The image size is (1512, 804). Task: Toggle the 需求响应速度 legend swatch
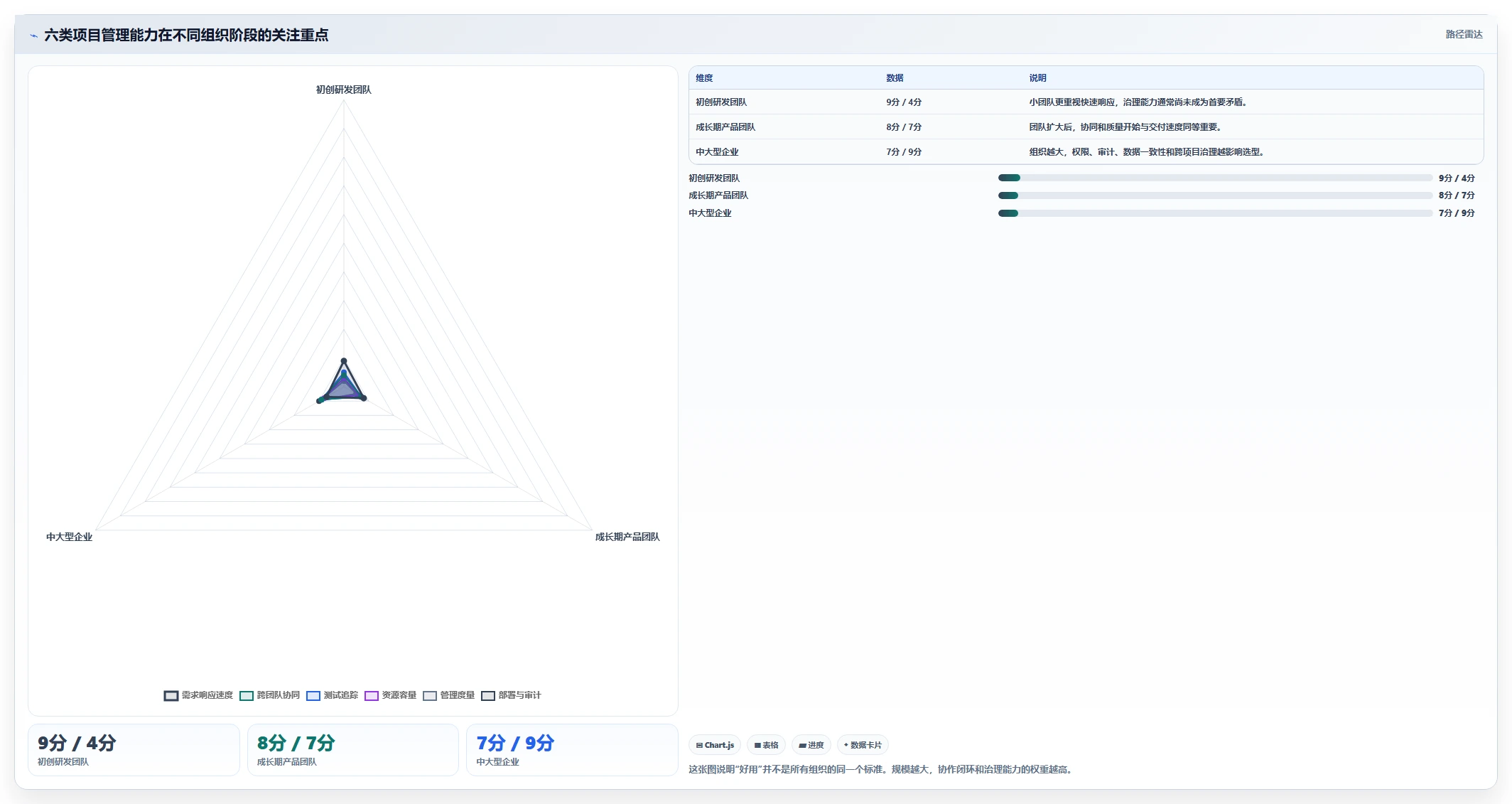(x=171, y=696)
